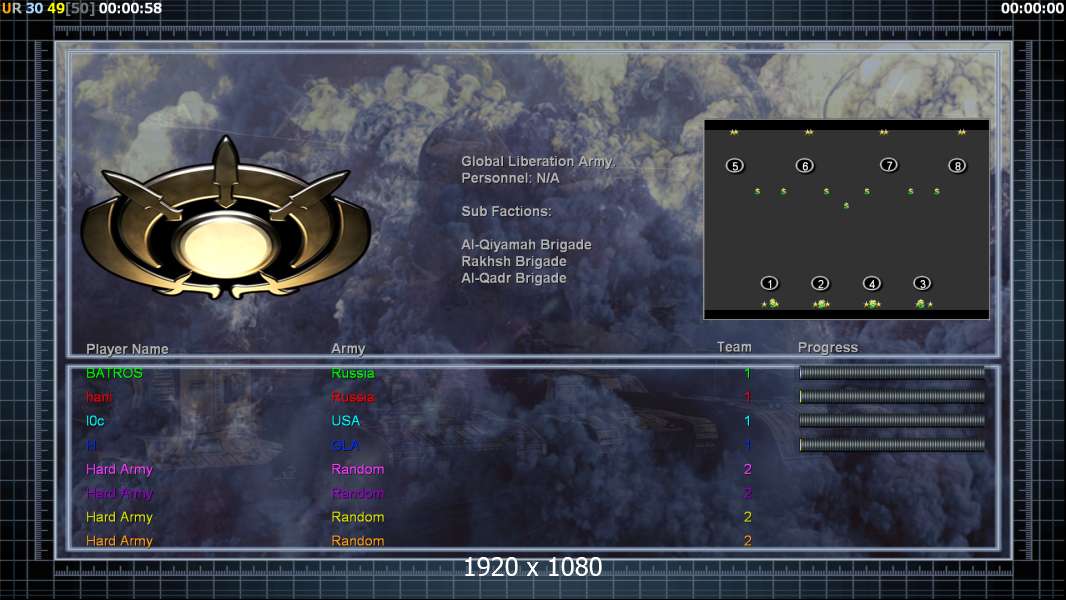1066x600 pixels.
Task: Click the 00:00:58 elapsed timer
Action: [x=131, y=9]
